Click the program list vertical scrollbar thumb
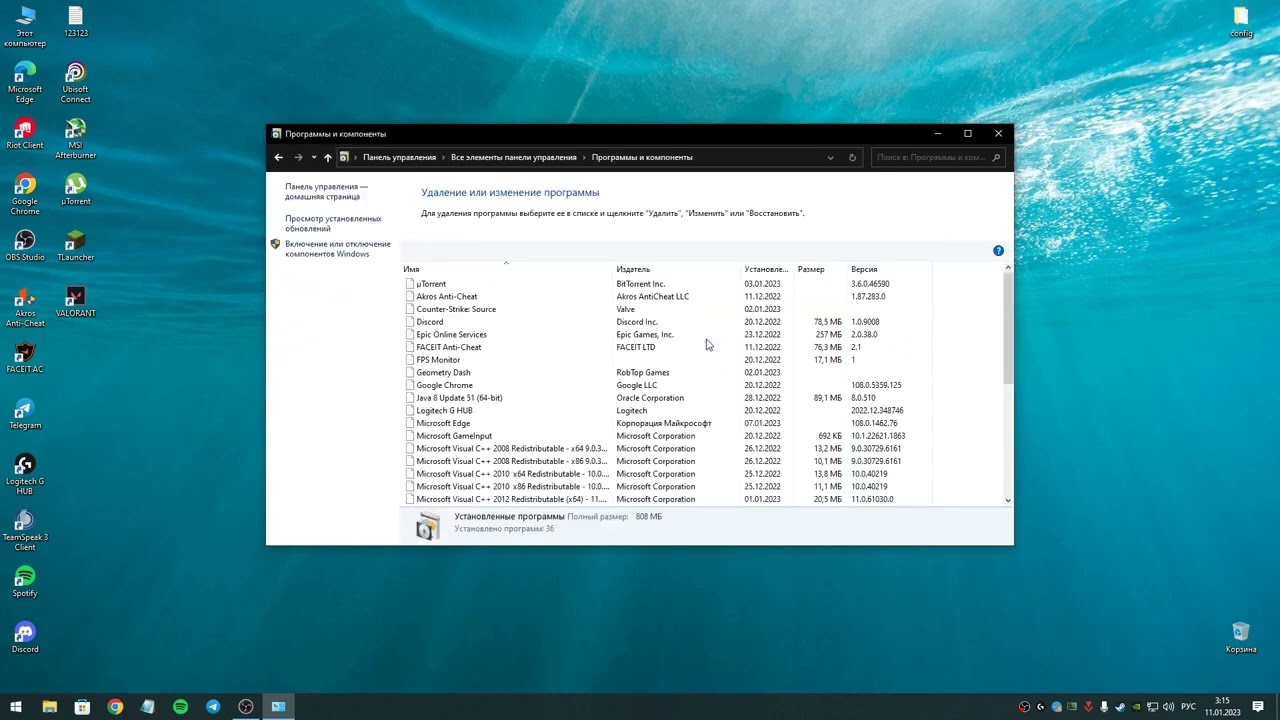The width and height of the screenshot is (1280, 720). coord(1008,328)
